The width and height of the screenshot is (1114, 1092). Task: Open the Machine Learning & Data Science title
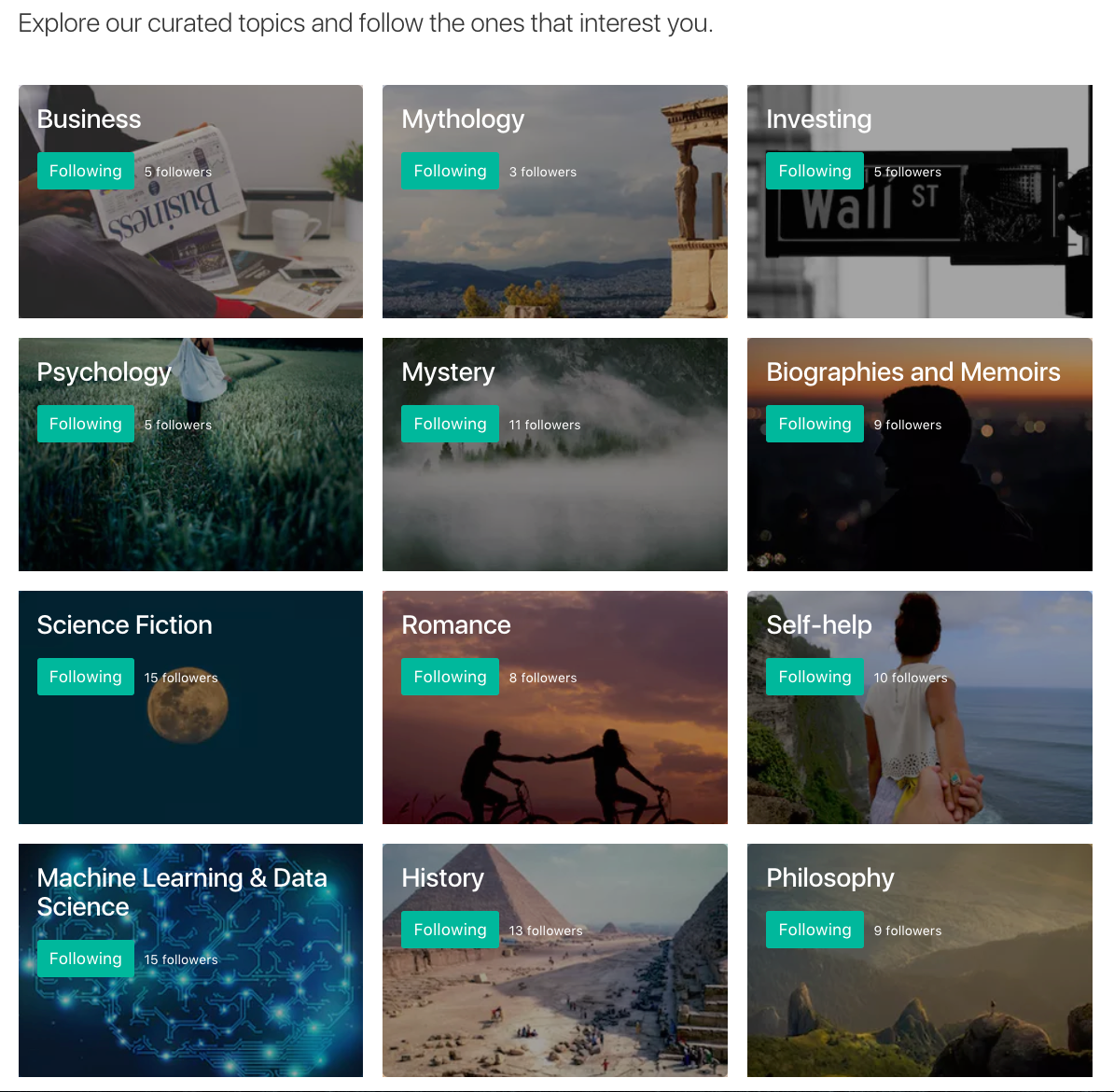(x=182, y=892)
